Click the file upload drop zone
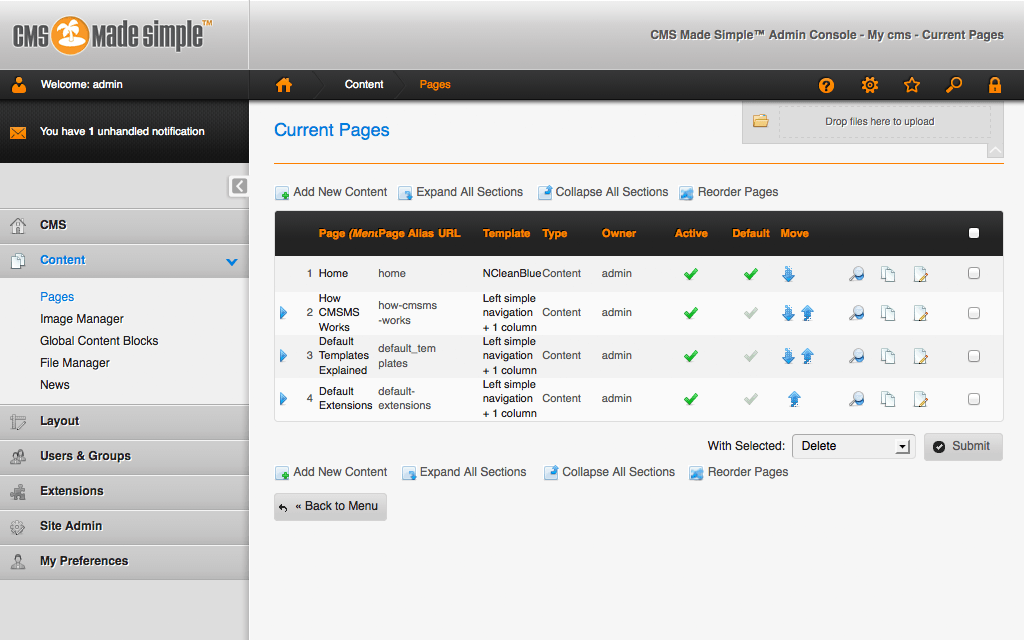The height and width of the screenshot is (640, 1024). pyautogui.click(x=879, y=122)
